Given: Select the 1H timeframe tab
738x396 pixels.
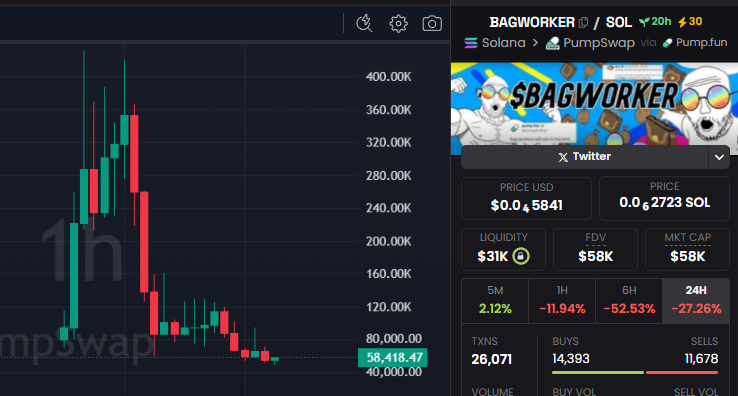Looking at the screenshot, I should pos(562,300).
